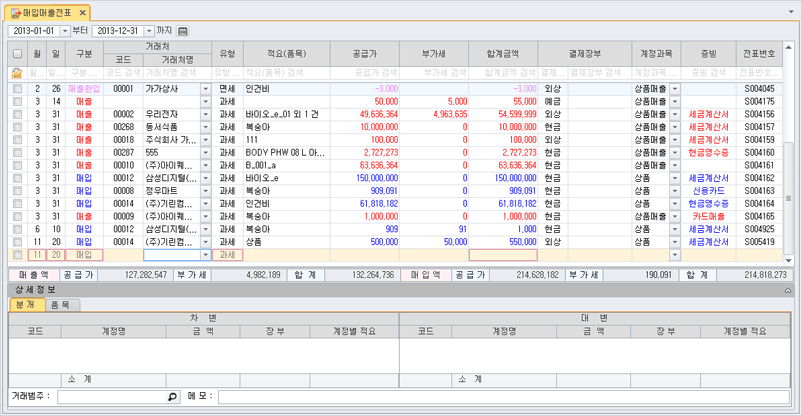Select voucher number S004161
This screenshot has width=802, height=416.
click(x=759, y=165)
